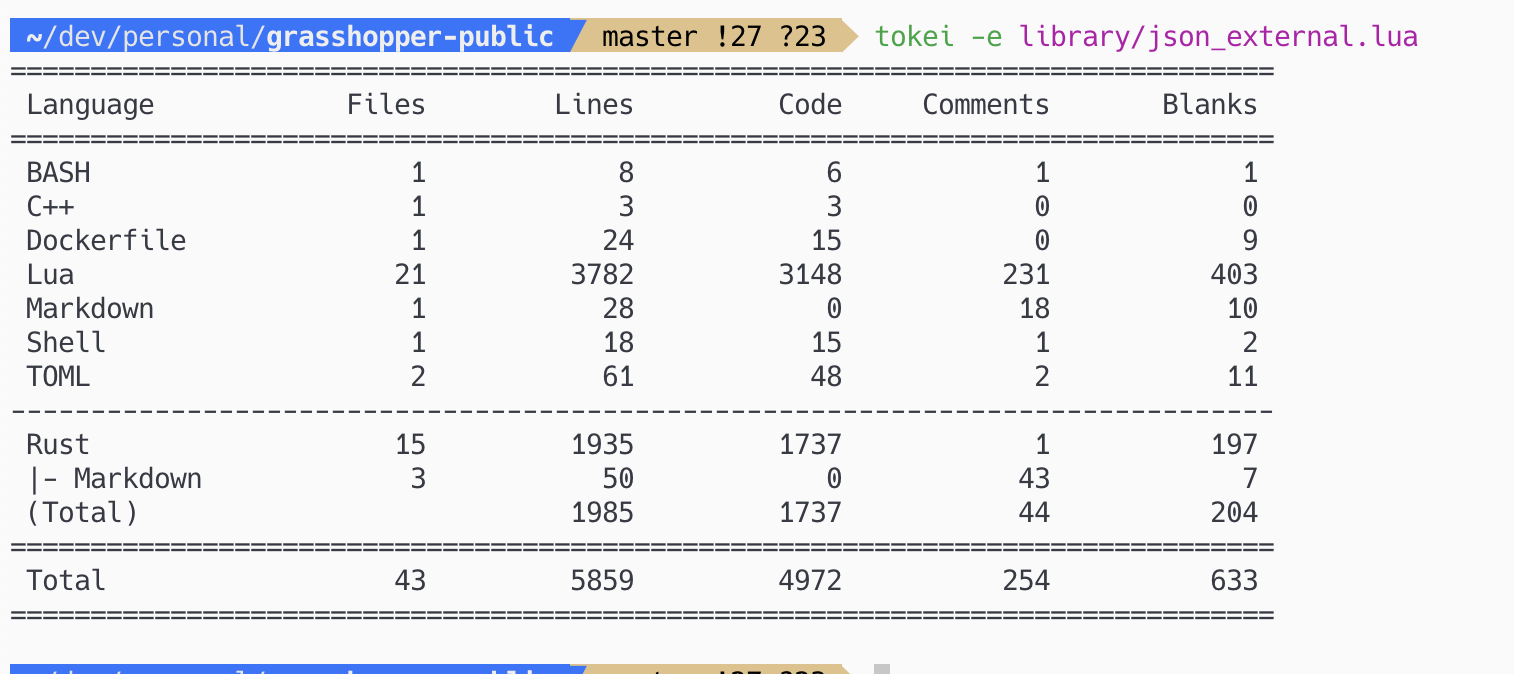This screenshot has width=1514, height=674.
Task: Select the 'tokei' command word
Action: click(x=914, y=37)
